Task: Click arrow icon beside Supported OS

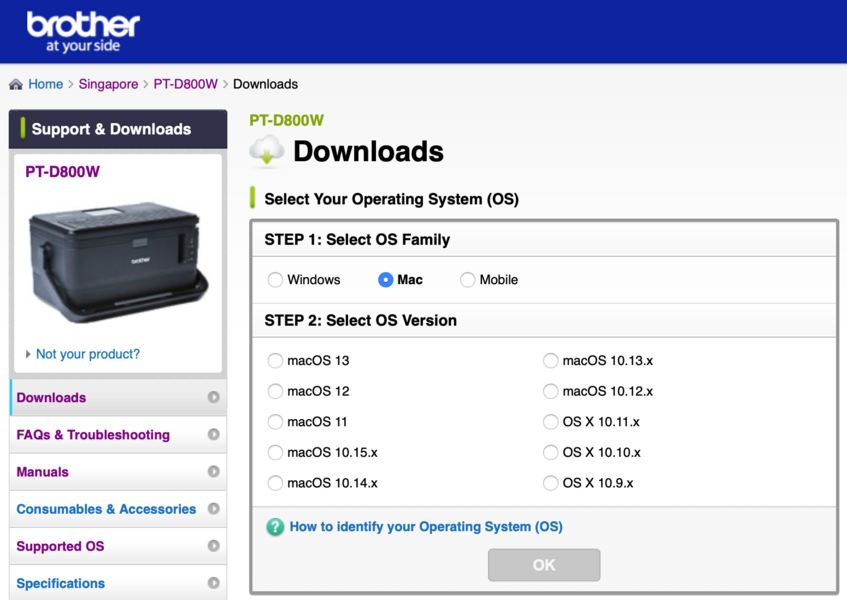Action: [213, 546]
